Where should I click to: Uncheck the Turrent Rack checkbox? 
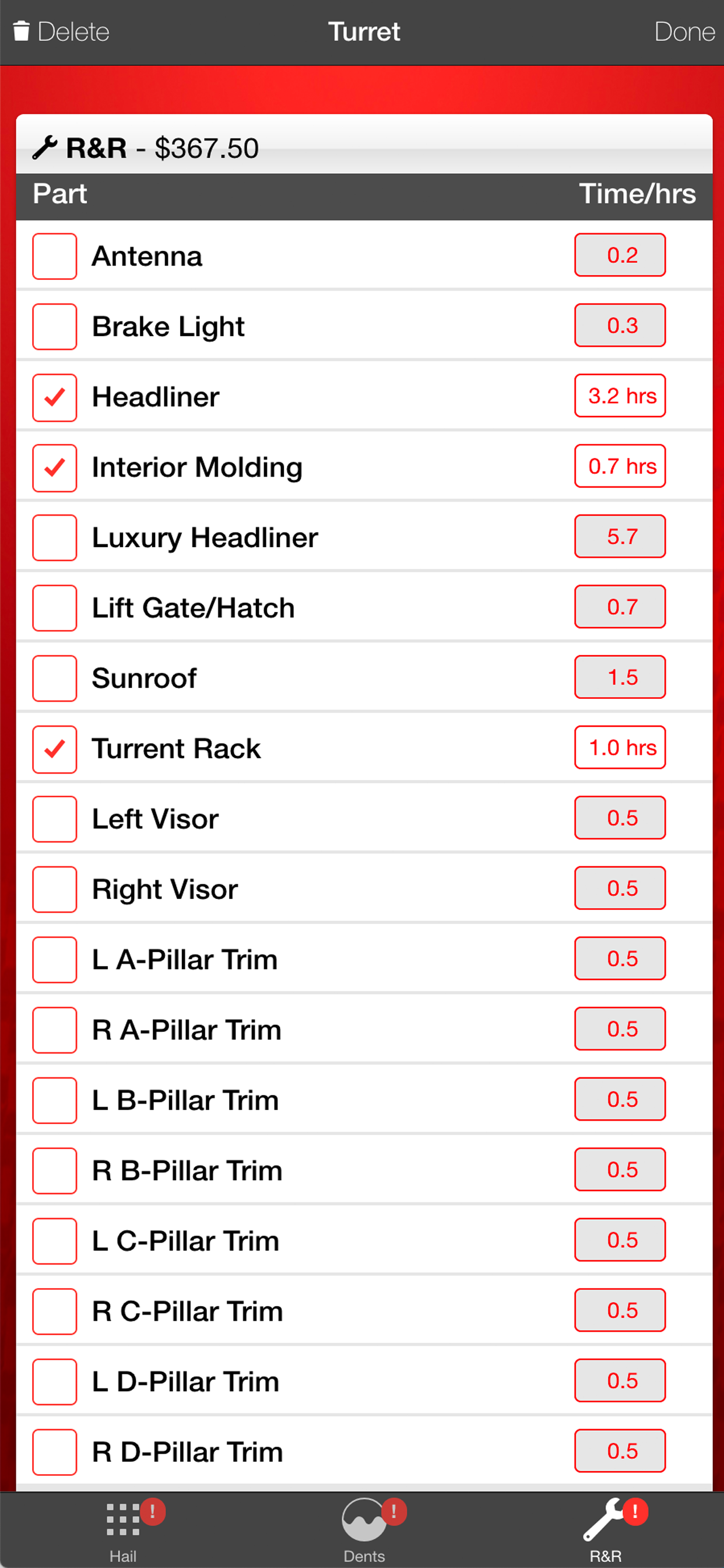[x=55, y=750]
